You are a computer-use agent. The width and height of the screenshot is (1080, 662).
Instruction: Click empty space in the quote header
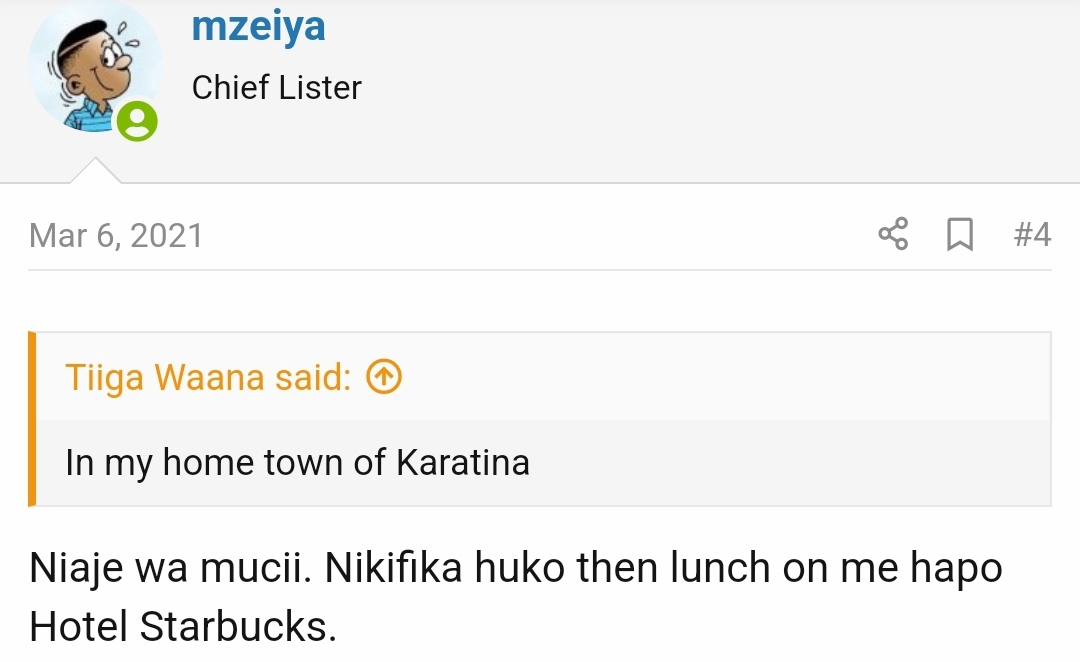pyautogui.click(x=720, y=378)
